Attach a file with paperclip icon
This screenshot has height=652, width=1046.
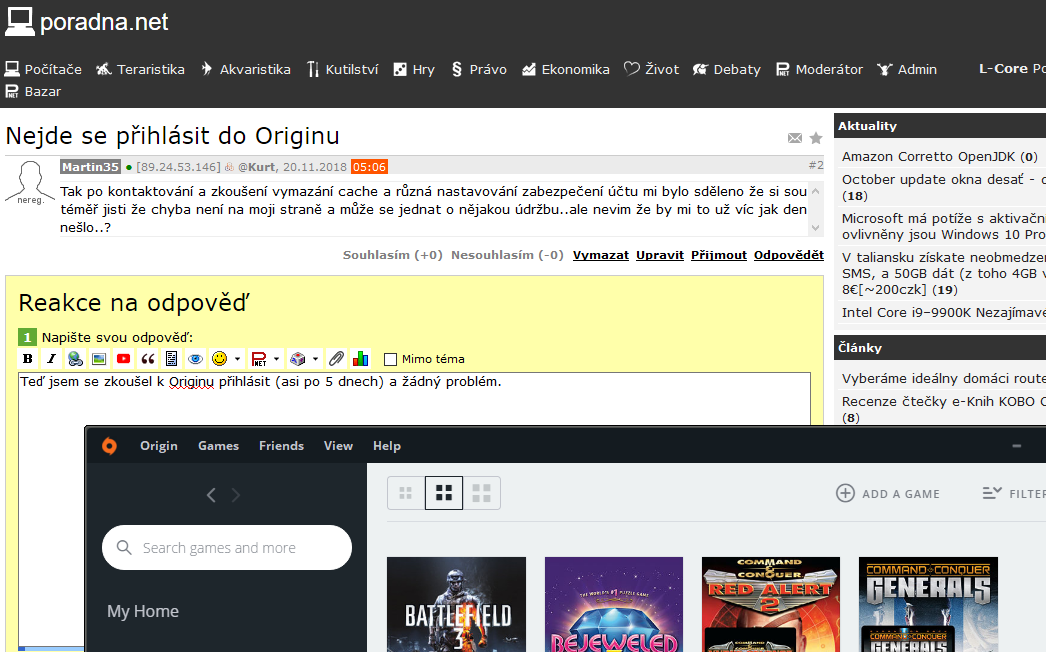coord(336,359)
